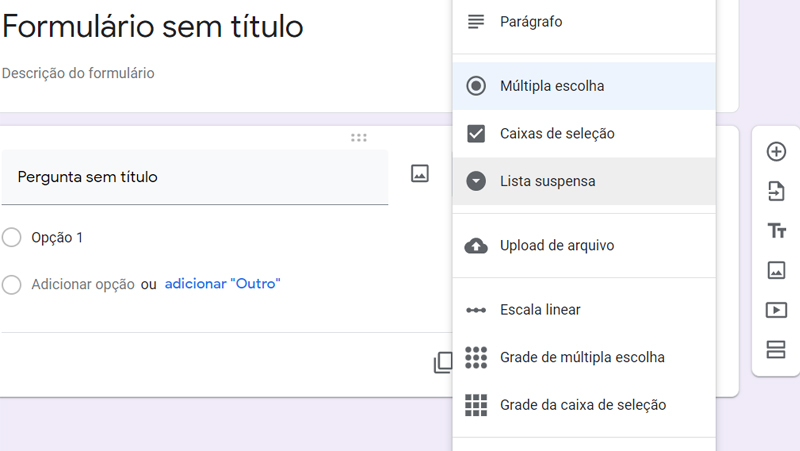Choose Parágrafo question type
The height and width of the screenshot is (451, 800).
coord(584,22)
